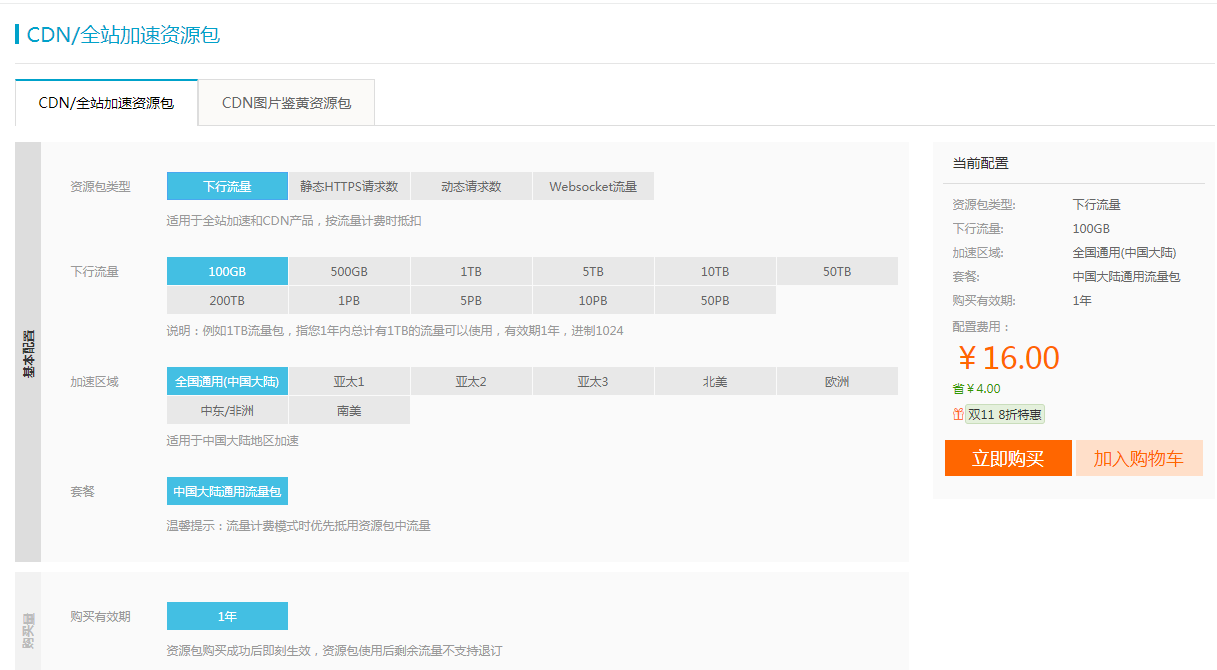This screenshot has width=1217, height=670.
Task: Select 下行流量 resource package type
Action: [227, 187]
